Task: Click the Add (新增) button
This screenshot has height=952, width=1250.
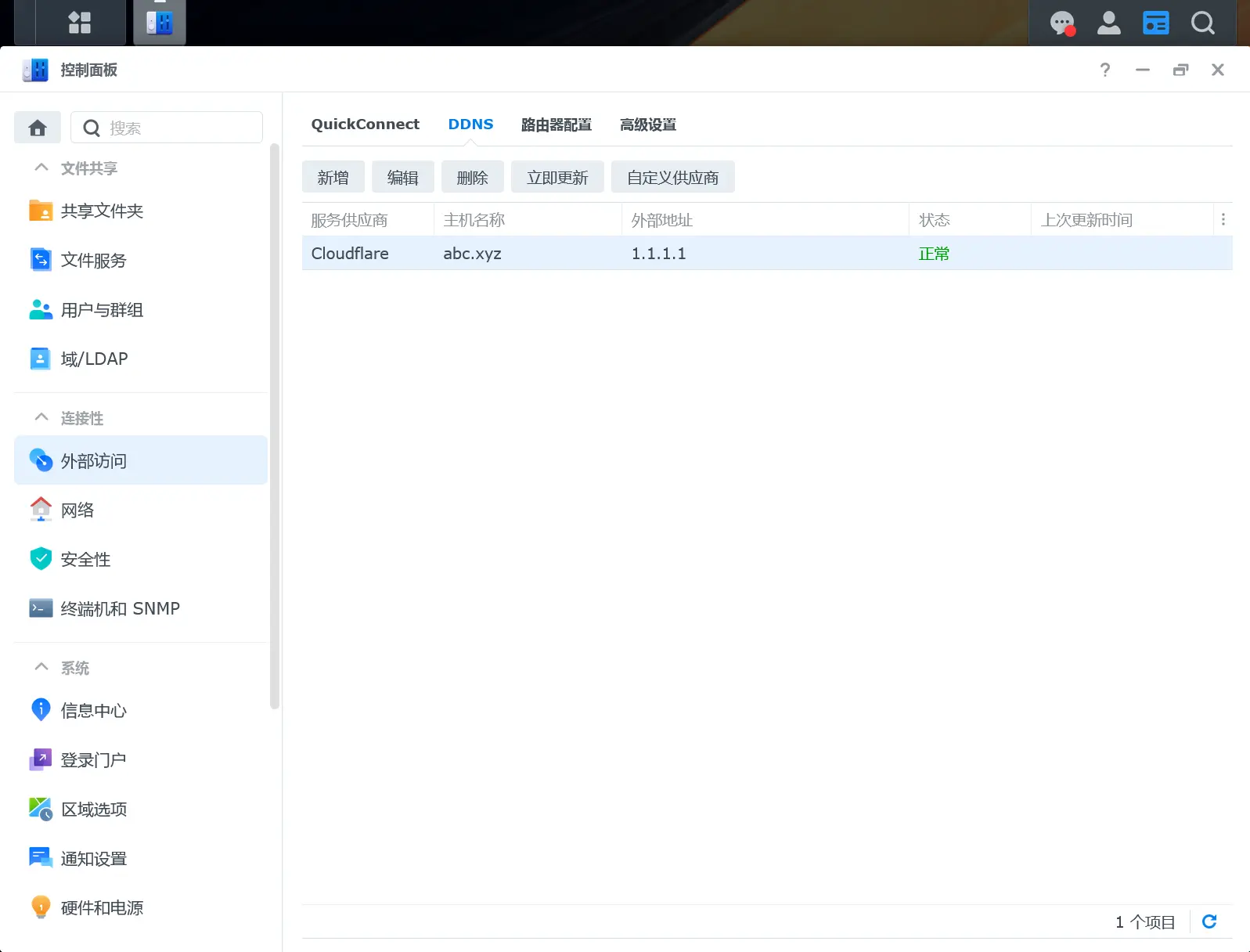Action: click(333, 177)
